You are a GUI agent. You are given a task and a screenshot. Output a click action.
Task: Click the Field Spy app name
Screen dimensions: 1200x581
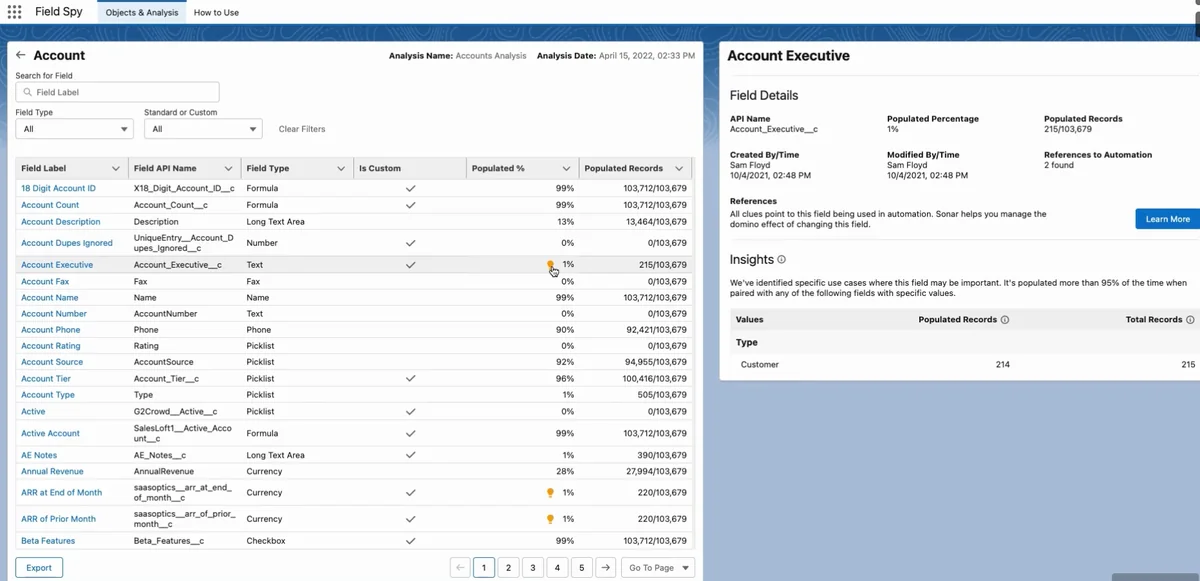[x=59, y=12]
